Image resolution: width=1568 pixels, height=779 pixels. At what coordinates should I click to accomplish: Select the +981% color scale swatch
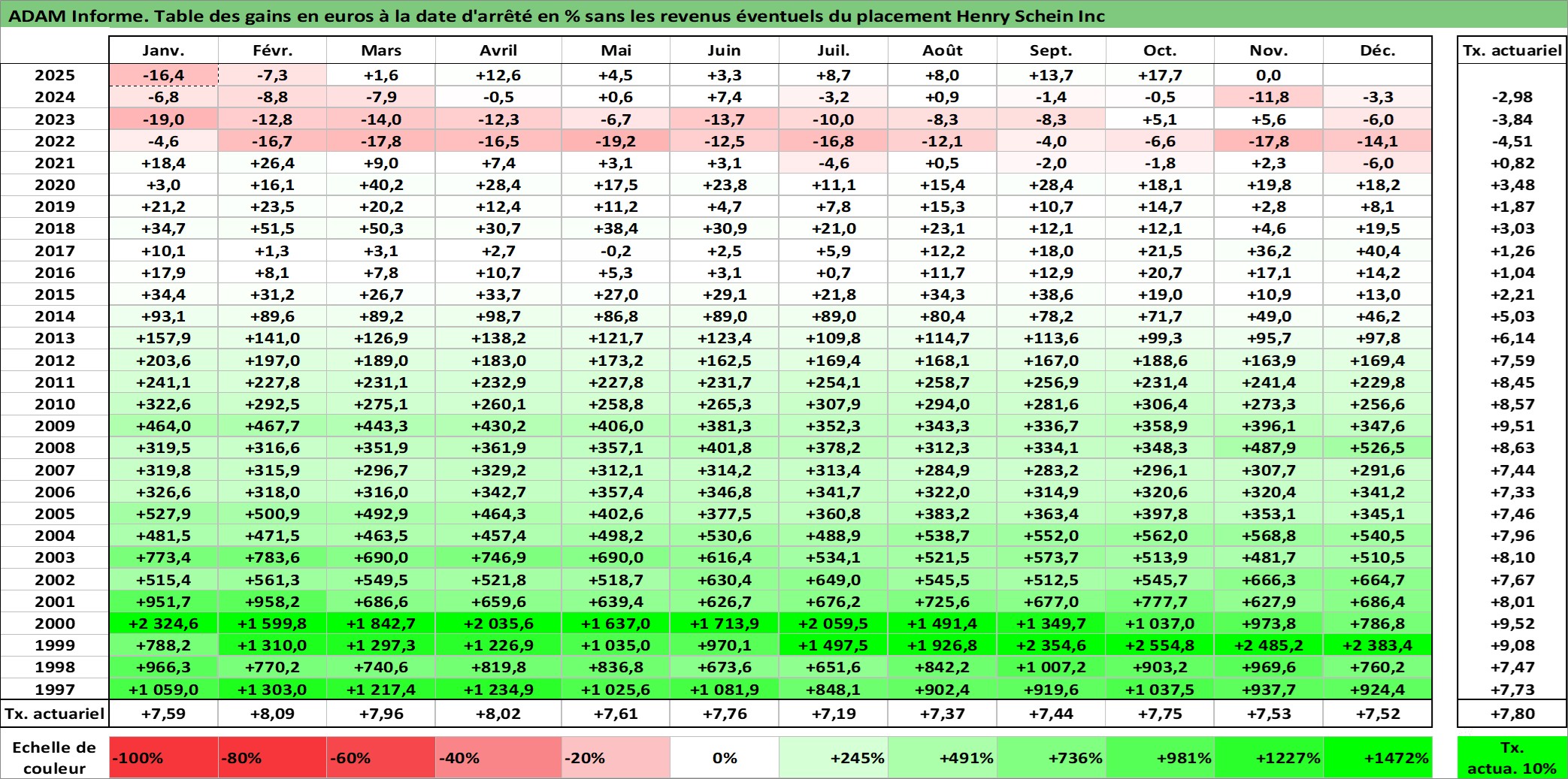1161,757
